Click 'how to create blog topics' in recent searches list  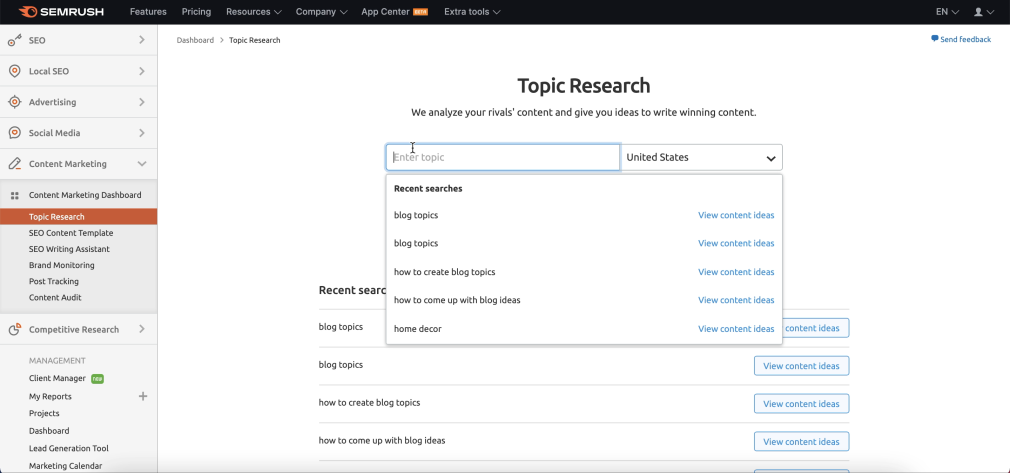(x=369, y=403)
